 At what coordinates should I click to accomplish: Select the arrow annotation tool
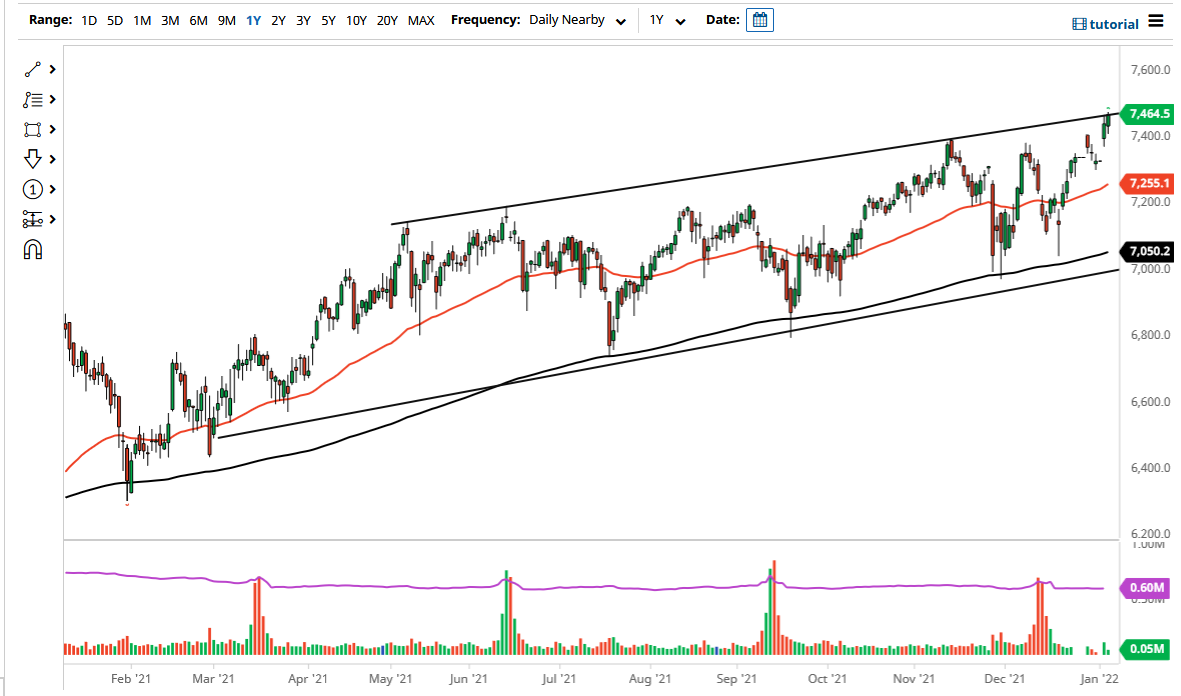click(x=31, y=159)
